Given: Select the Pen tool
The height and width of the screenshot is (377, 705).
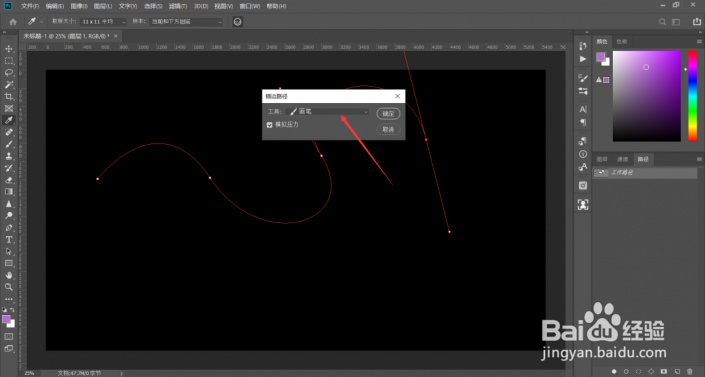Looking at the screenshot, I should pos(9,228).
